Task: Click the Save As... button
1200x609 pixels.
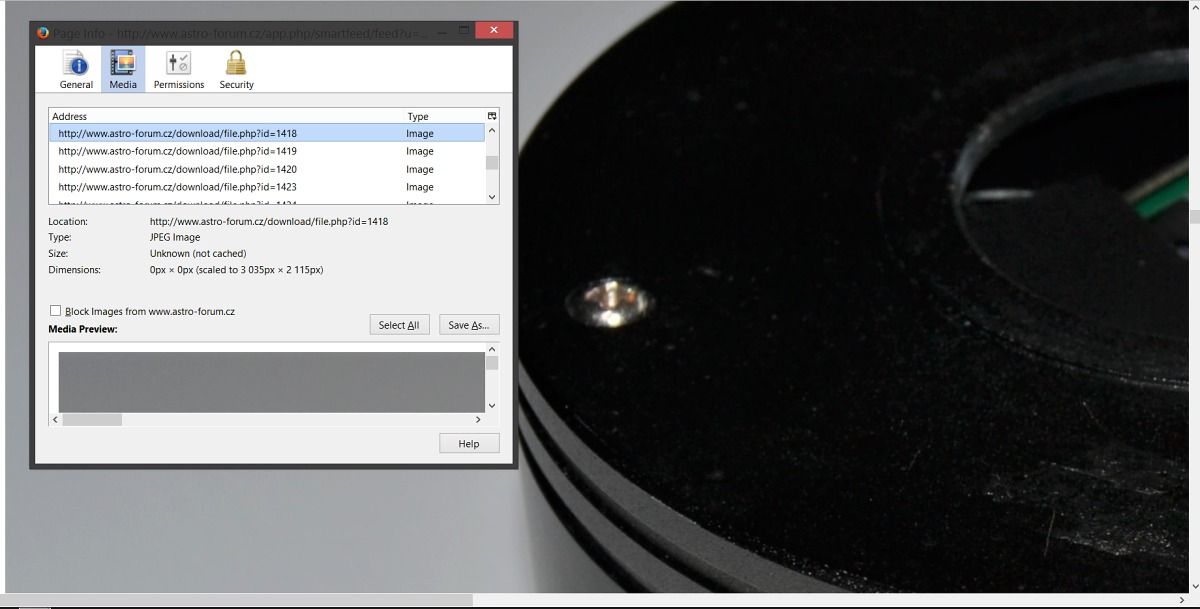Action: coord(469,325)
